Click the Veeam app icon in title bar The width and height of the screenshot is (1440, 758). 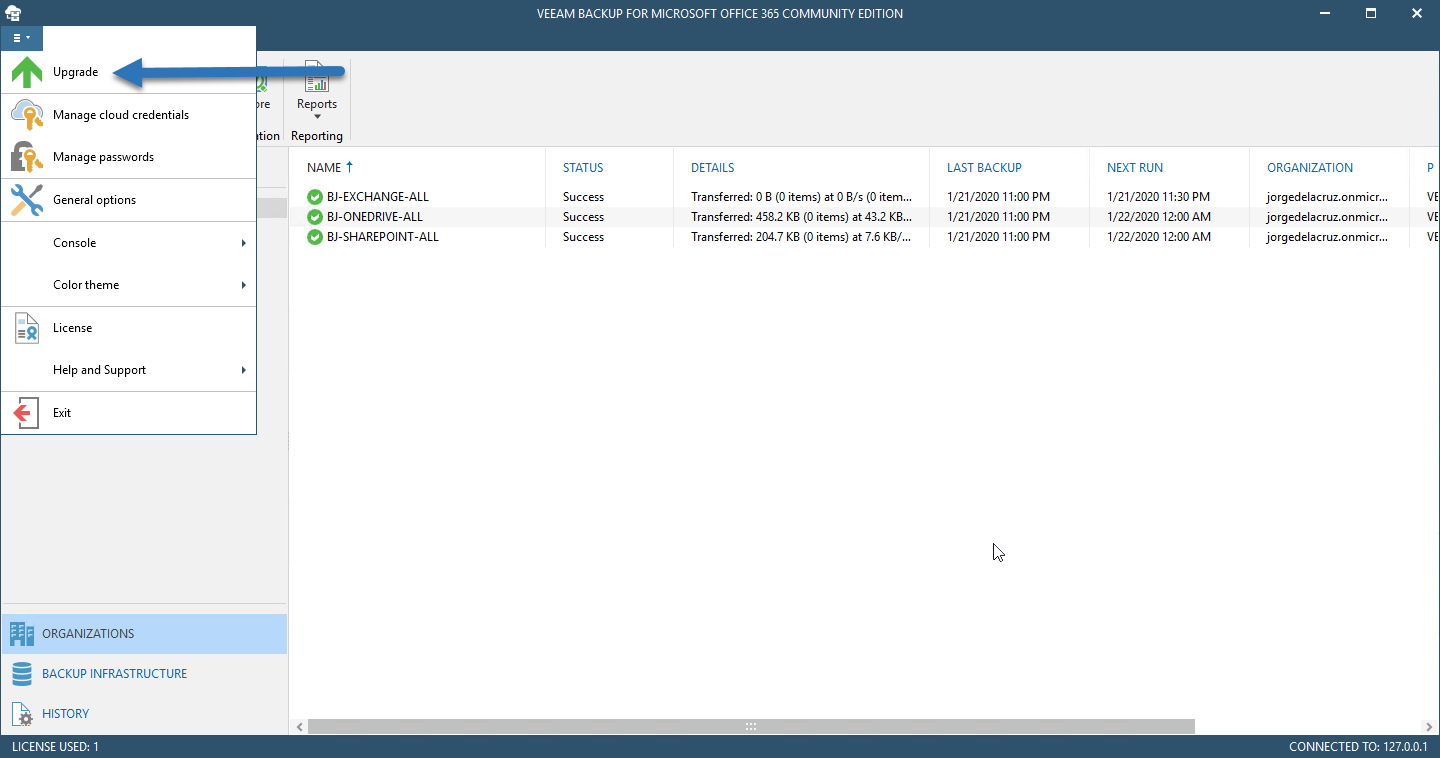pos(13,13)
